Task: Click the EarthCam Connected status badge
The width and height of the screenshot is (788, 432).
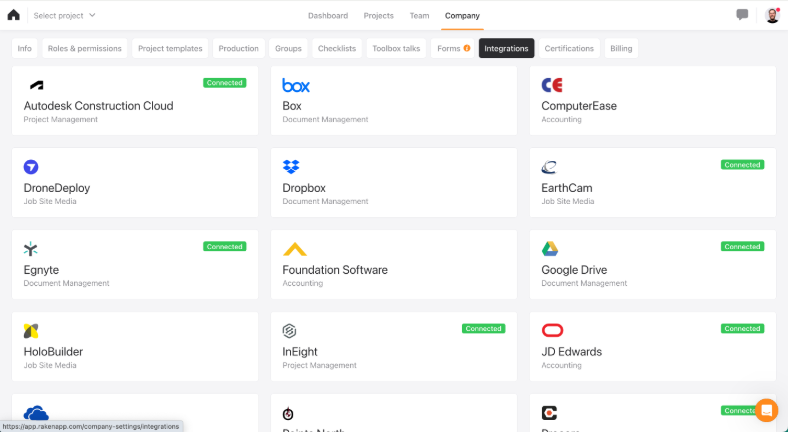Action: [742, 164]
